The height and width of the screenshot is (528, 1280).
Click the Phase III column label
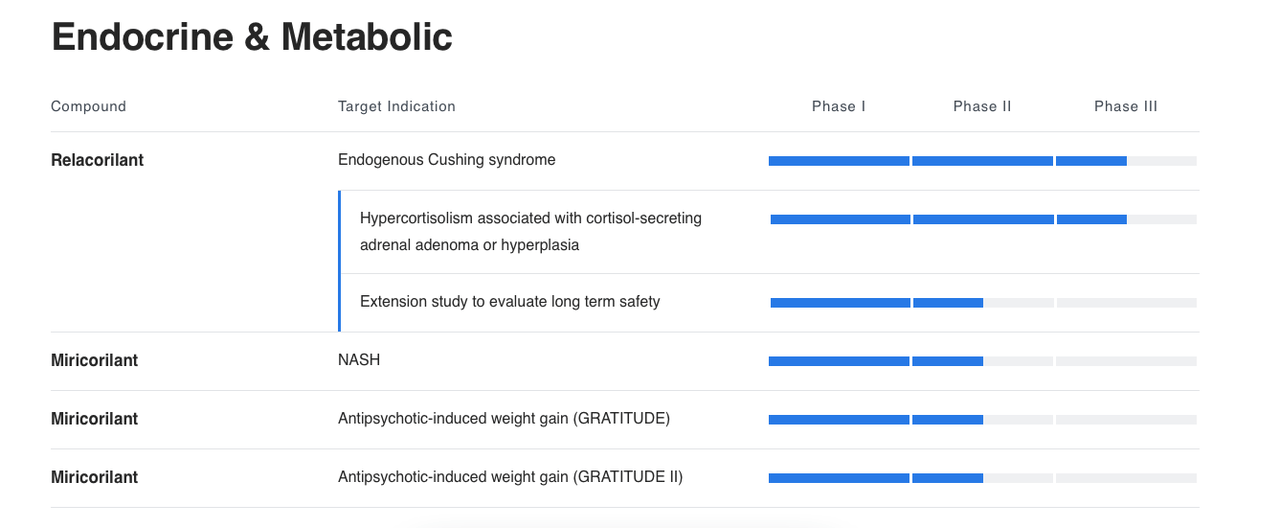point(1126,106)
